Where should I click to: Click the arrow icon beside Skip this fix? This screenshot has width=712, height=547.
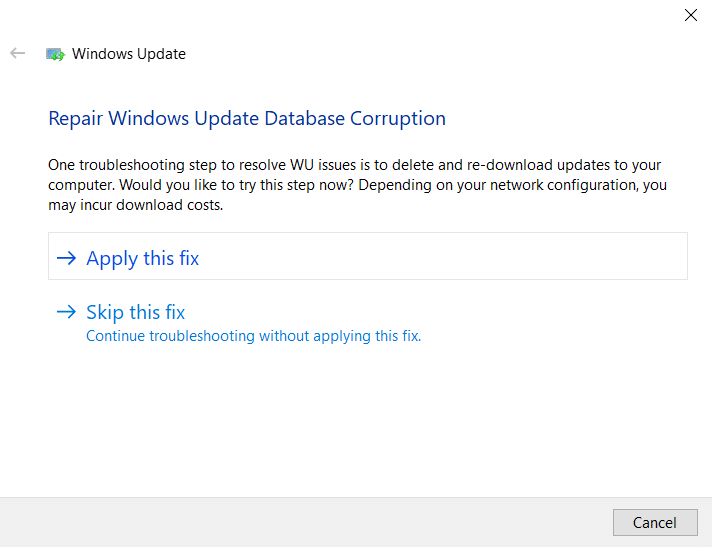pyautogui.click(x=66, y=312)
